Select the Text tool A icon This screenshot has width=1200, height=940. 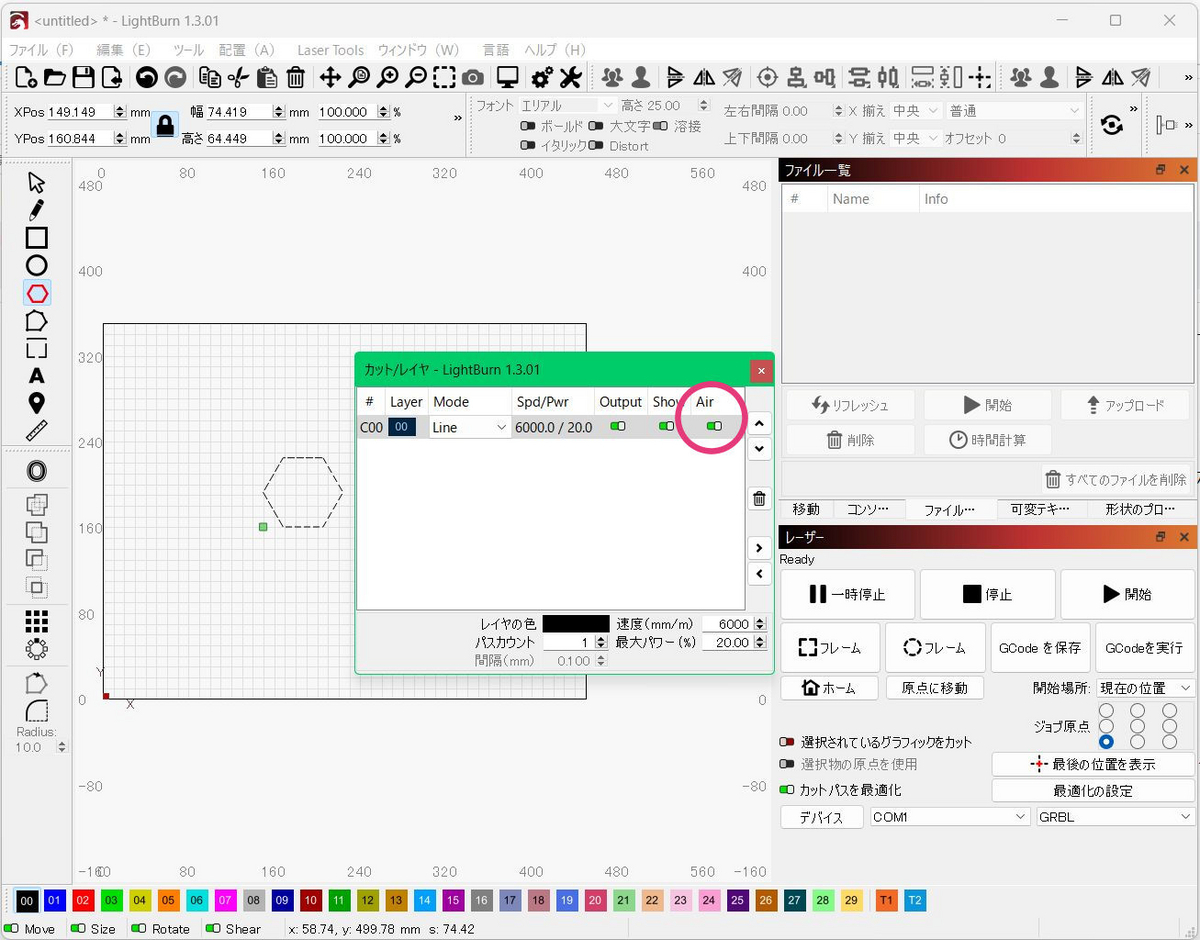click(x=36, y=376)
